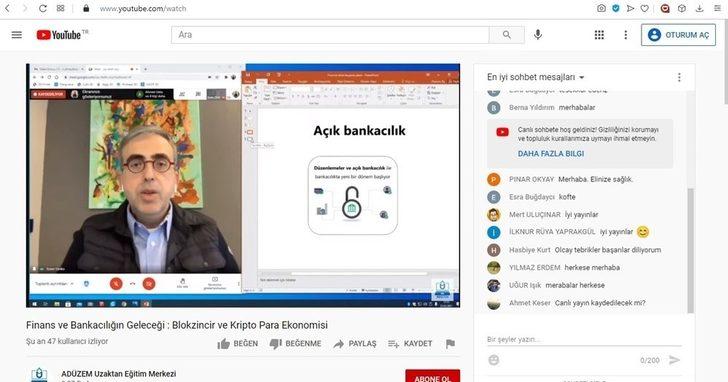
Task: Go forward in the browser
Action: [25, 8]
